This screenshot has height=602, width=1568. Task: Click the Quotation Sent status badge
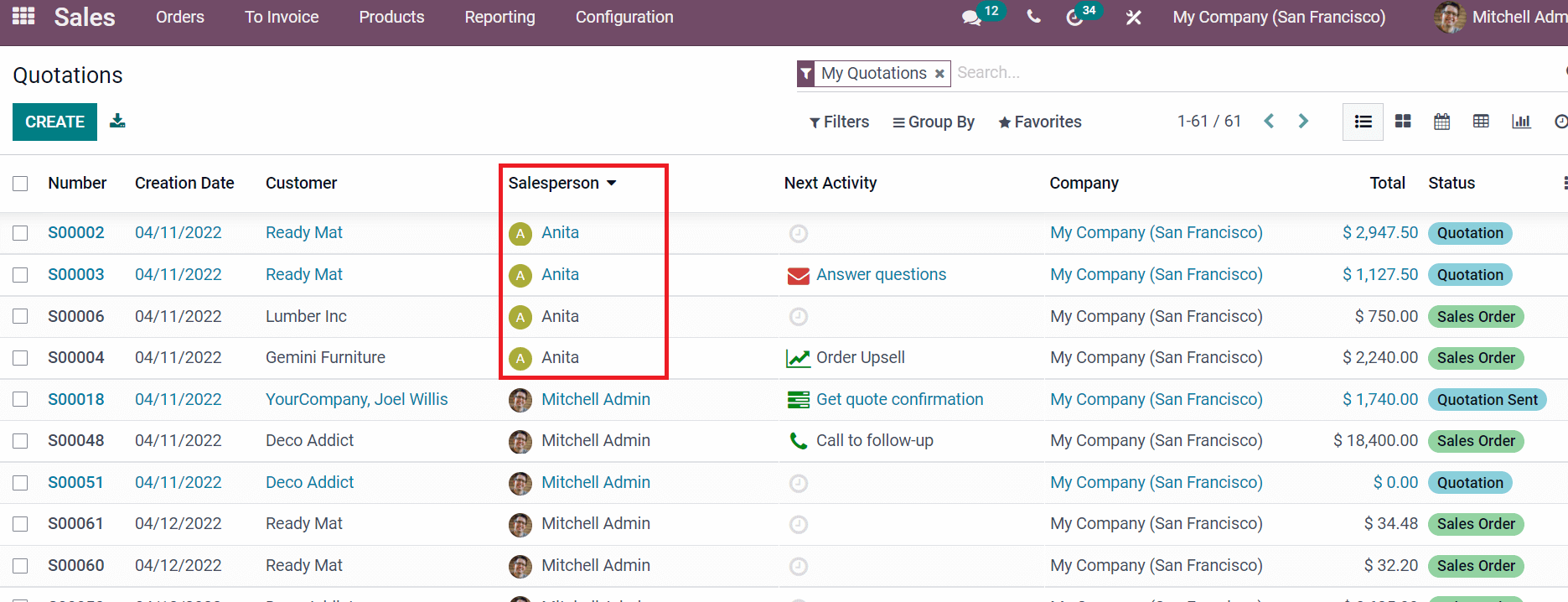tap(1488, 400)
